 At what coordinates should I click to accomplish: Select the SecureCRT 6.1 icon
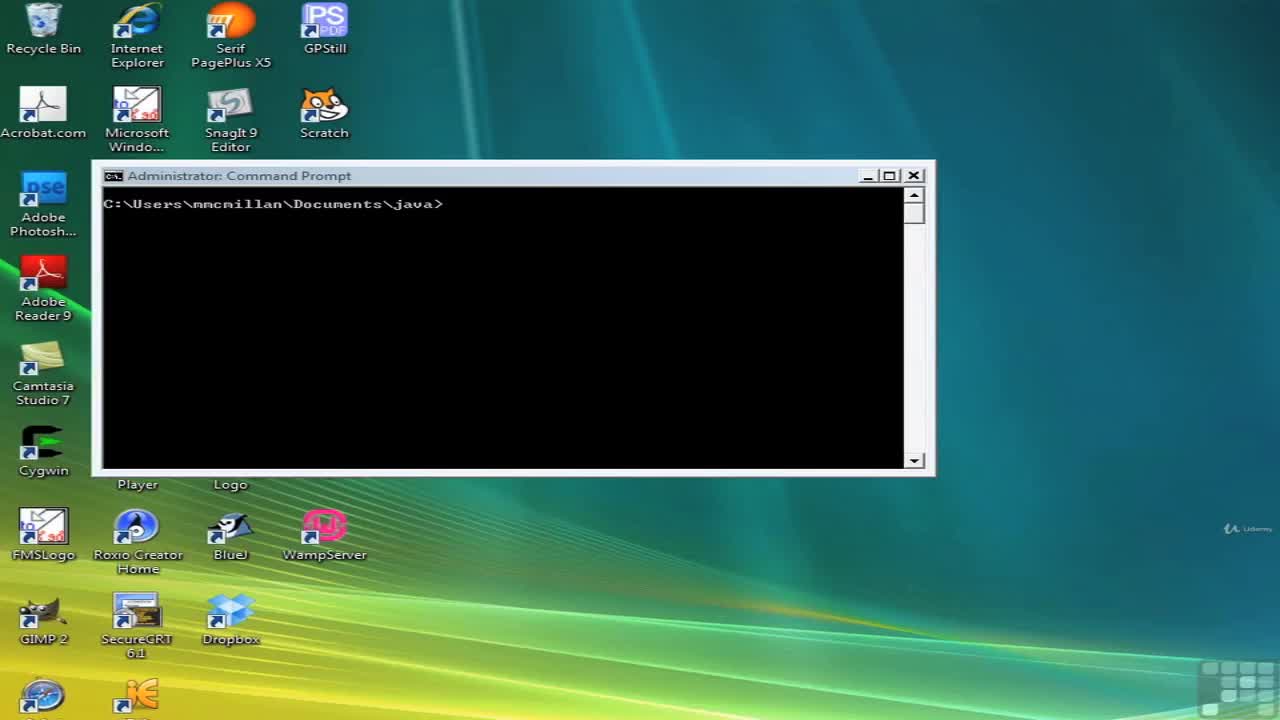(x=137, y=627)
